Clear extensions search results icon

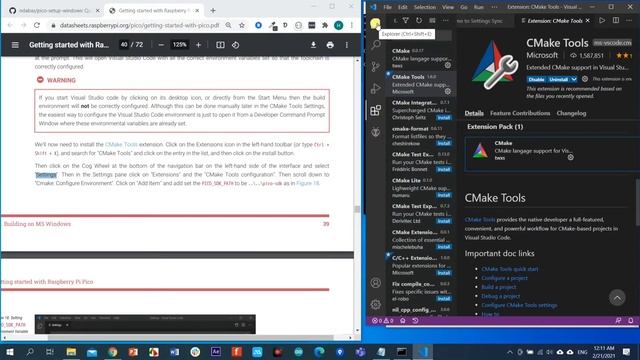click(x=432, y=20)
